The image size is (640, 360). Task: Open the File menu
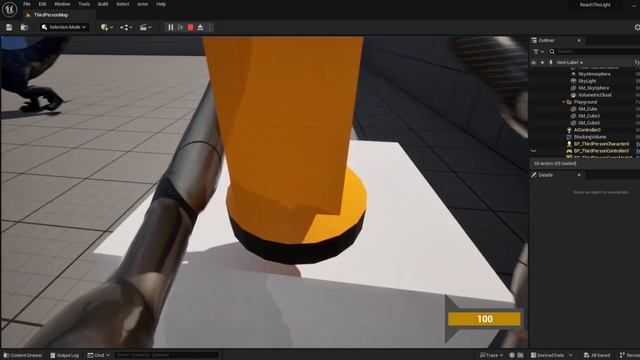(27, 4)
